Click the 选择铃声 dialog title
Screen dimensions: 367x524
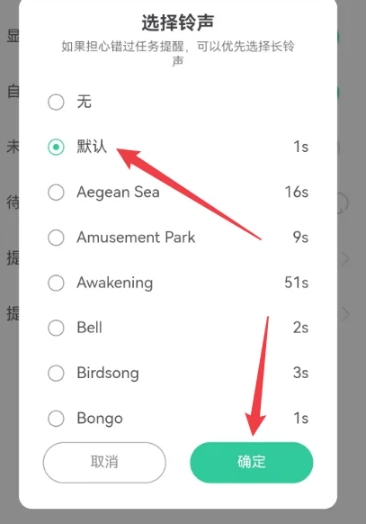coord(178,23)
